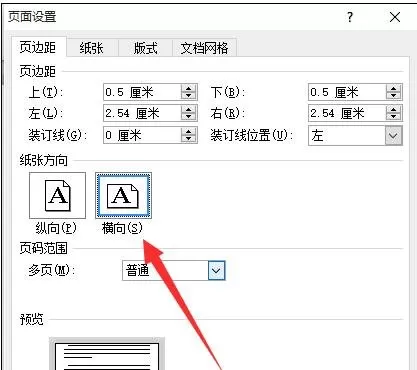Screen dimensions: 417x370
Task: Decrease the 下(B) margin with down arrow
Action: (394, 96)
